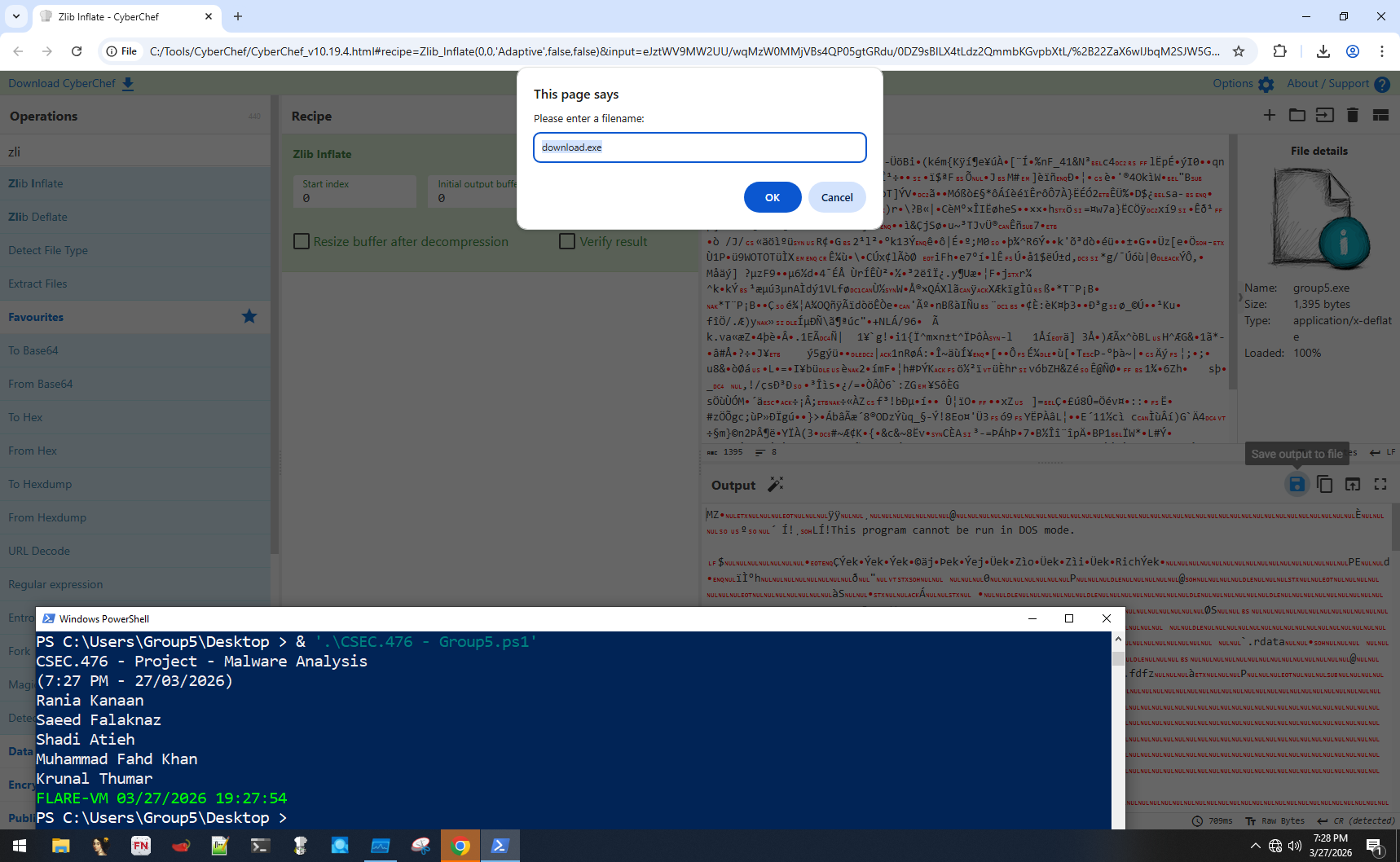
Task: Click the group5.exe file name text
Action: point(1321,288)
